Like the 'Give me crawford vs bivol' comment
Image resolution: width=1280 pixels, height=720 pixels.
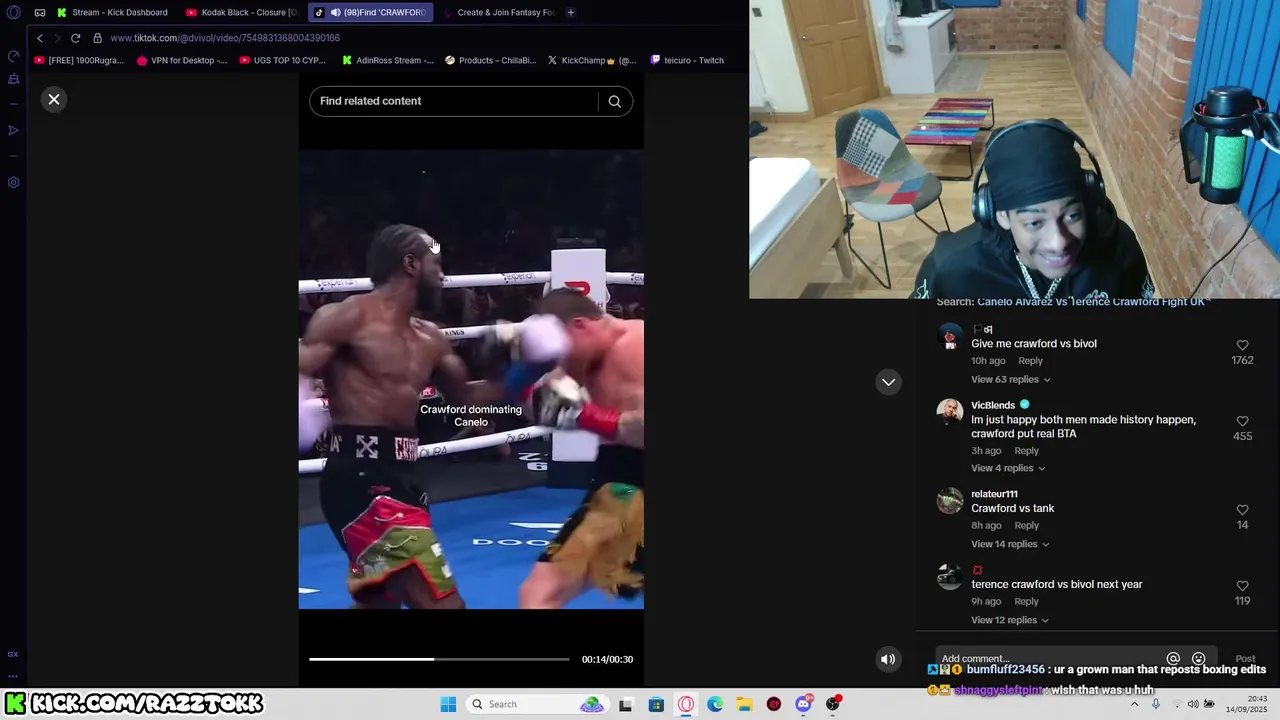point(1242,345)
